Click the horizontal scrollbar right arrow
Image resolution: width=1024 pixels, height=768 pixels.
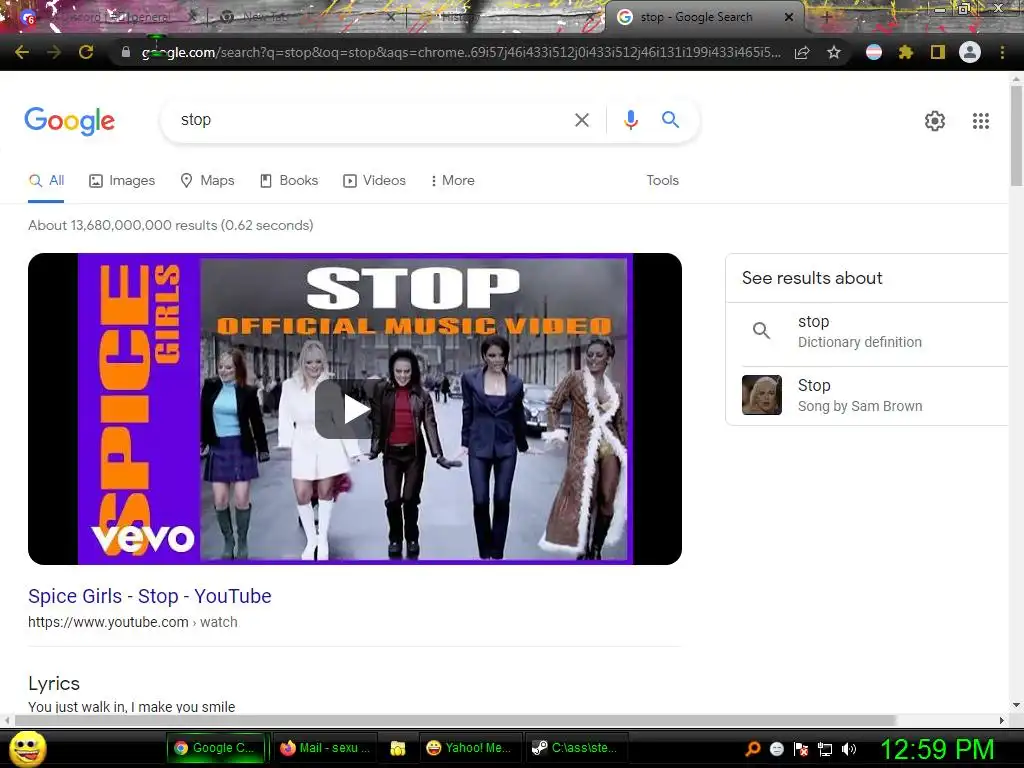(x=1002, y=720)
